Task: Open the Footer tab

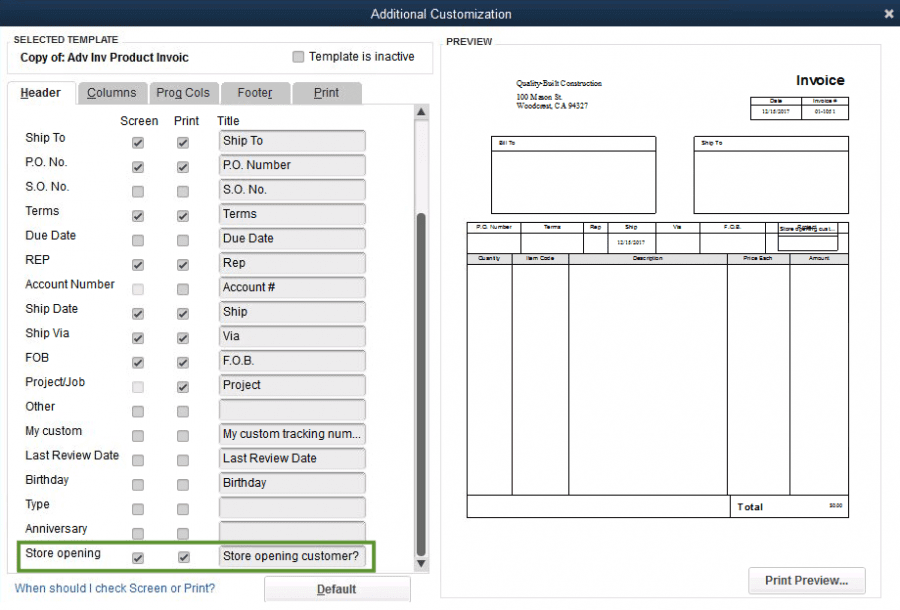Action: [x=255, y=92]
